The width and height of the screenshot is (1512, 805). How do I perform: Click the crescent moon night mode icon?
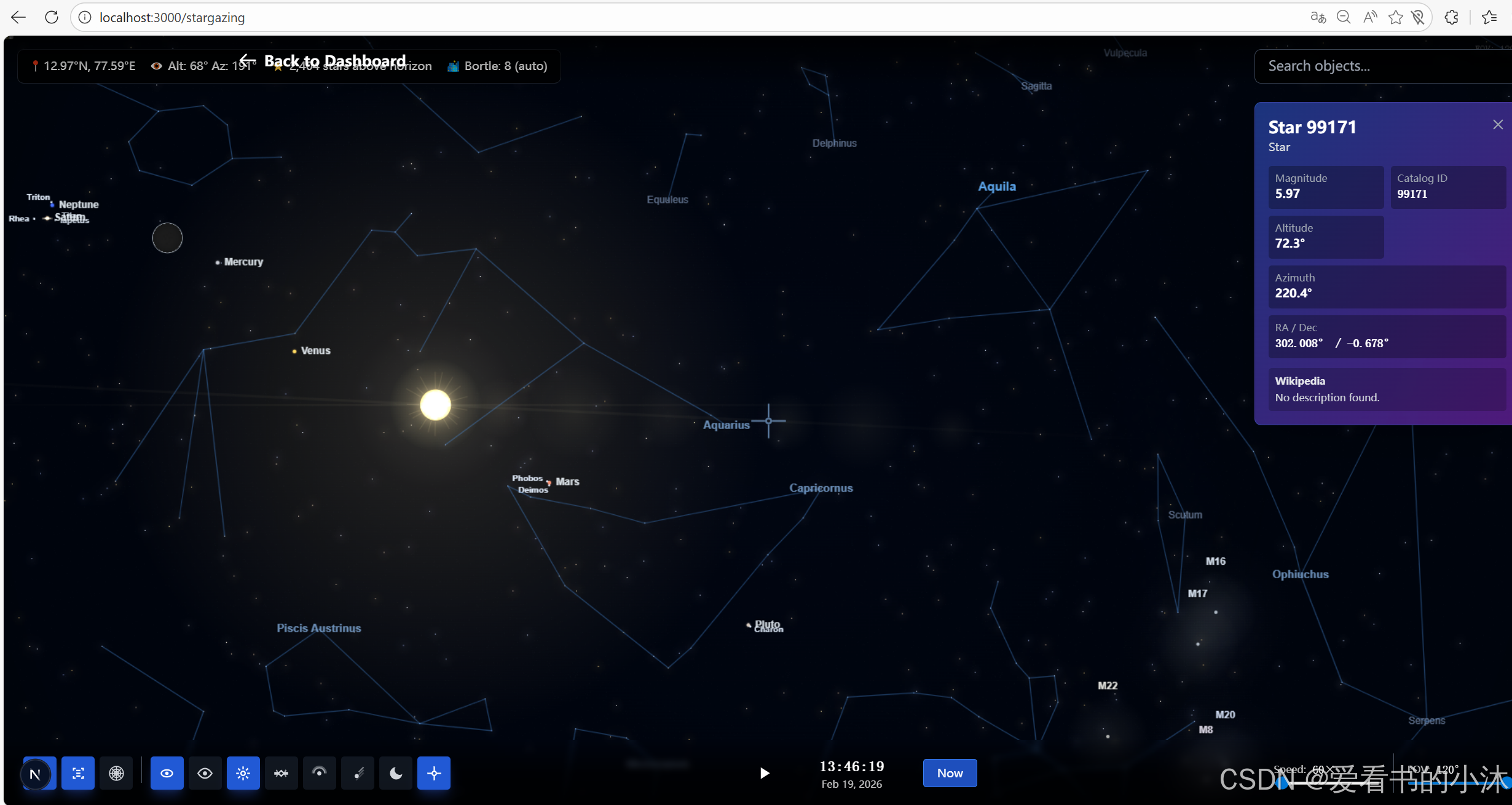coord(396,773)
